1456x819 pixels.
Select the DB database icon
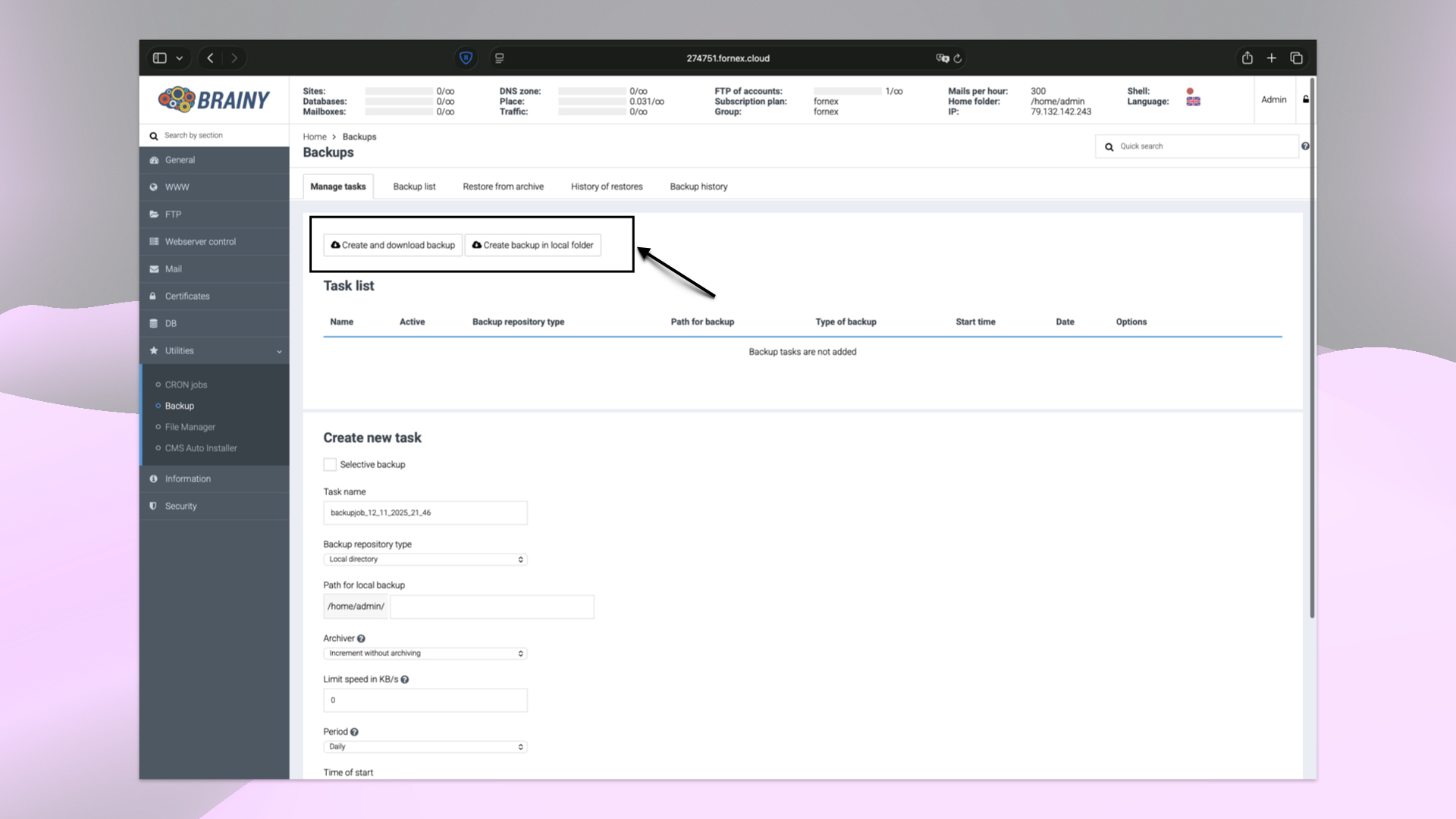point(154,323)
